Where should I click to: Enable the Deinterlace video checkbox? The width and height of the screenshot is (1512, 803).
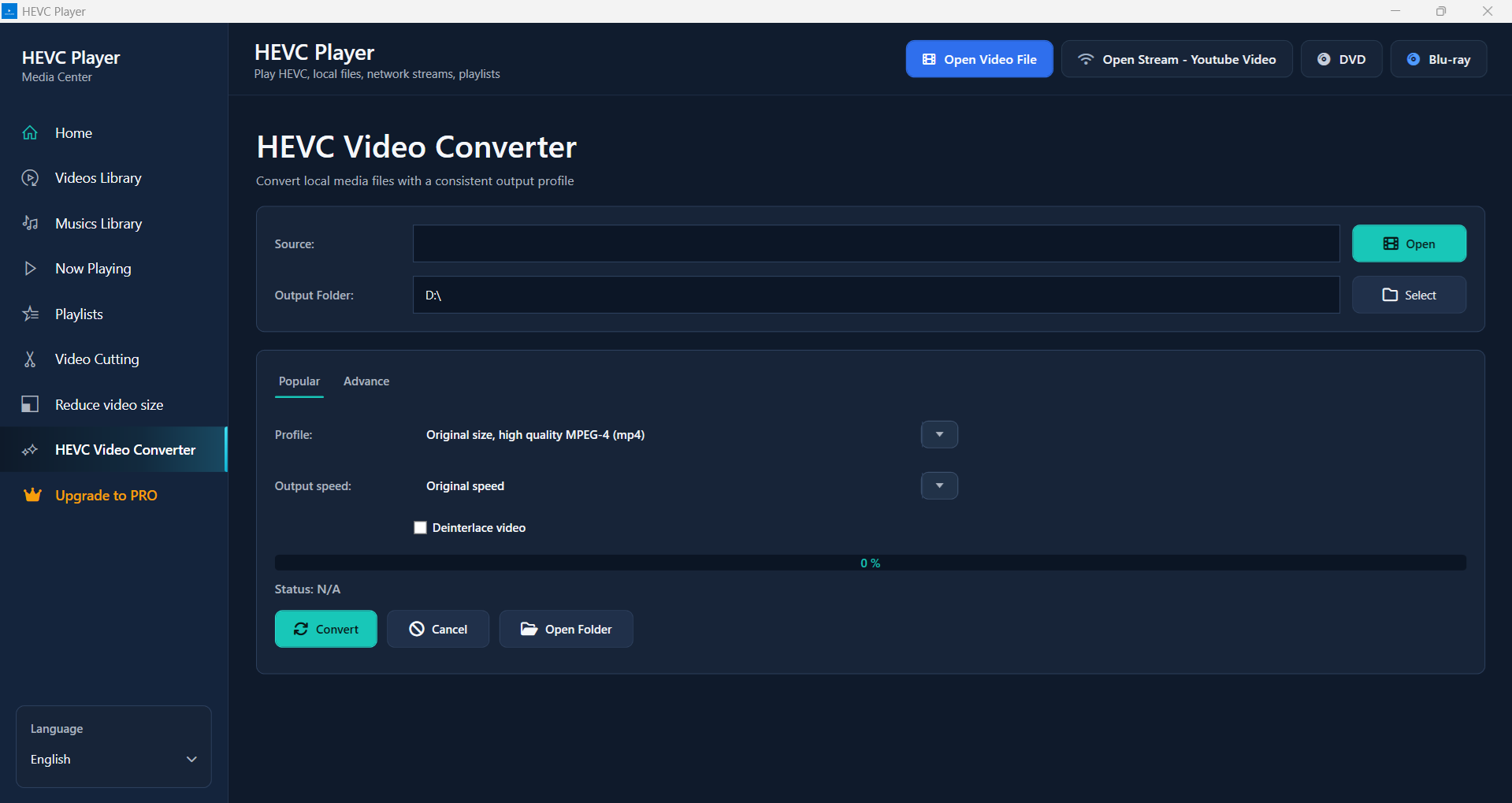tap(421, 528)
